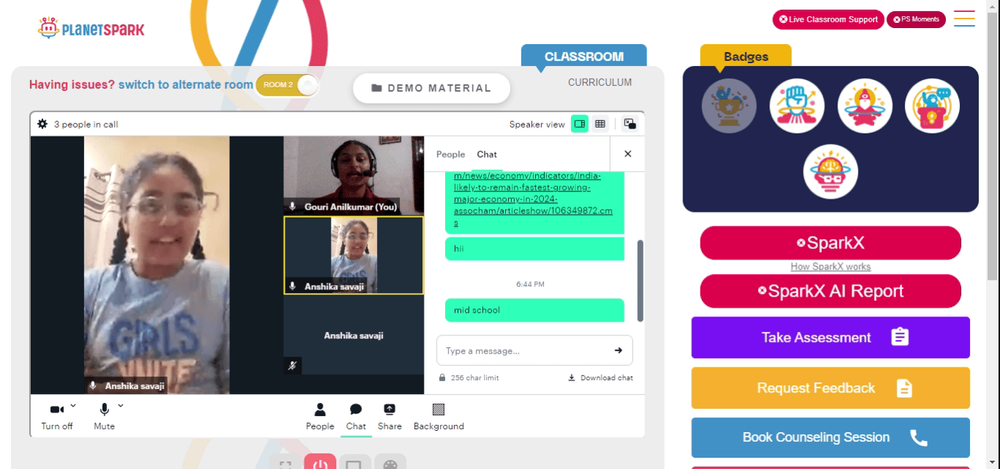
Task: Select highlighted Anshika savaji video tile
Action: (353, 255)
